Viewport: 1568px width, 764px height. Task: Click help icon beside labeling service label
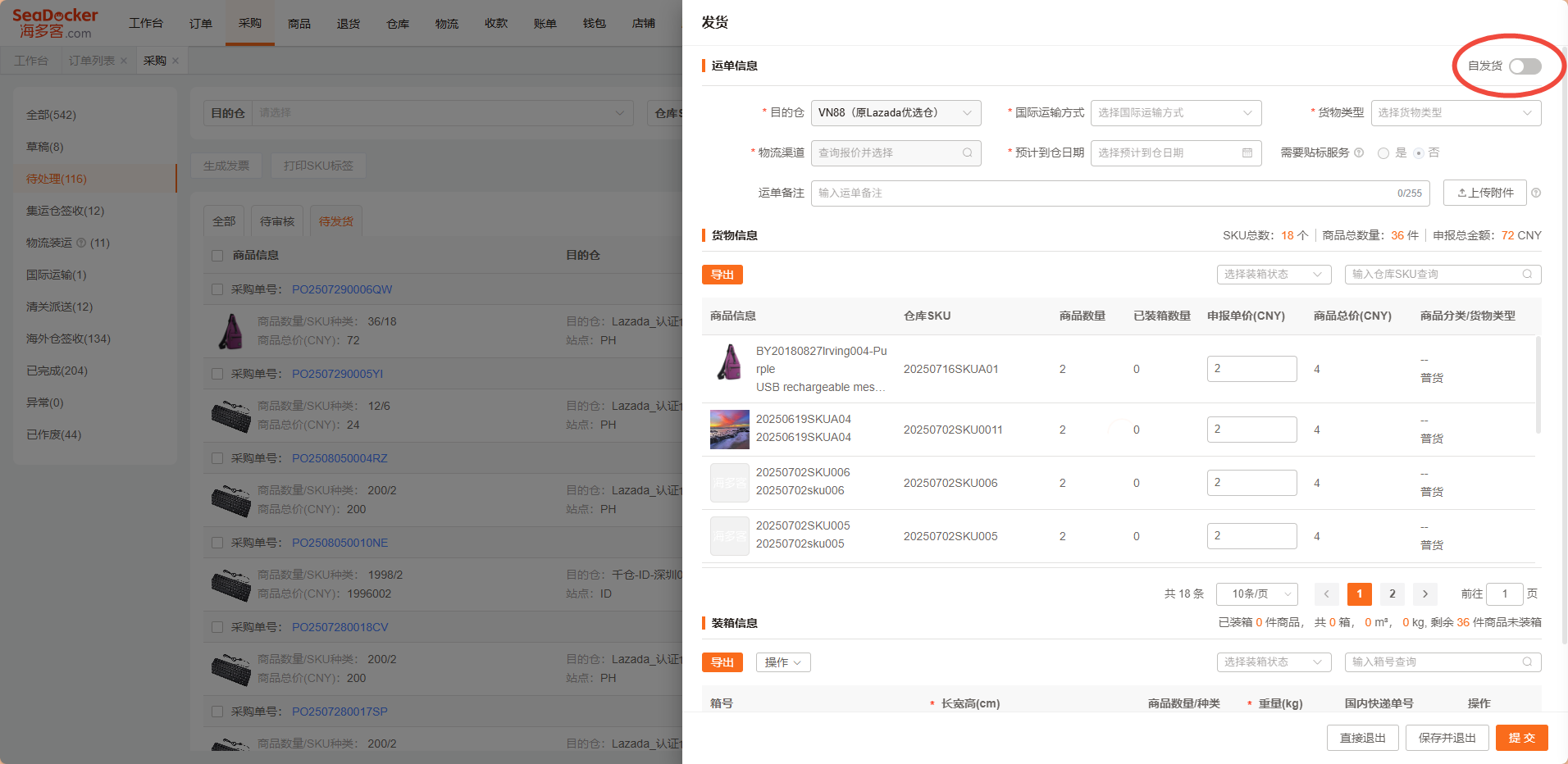click(x=1359, y=152)
